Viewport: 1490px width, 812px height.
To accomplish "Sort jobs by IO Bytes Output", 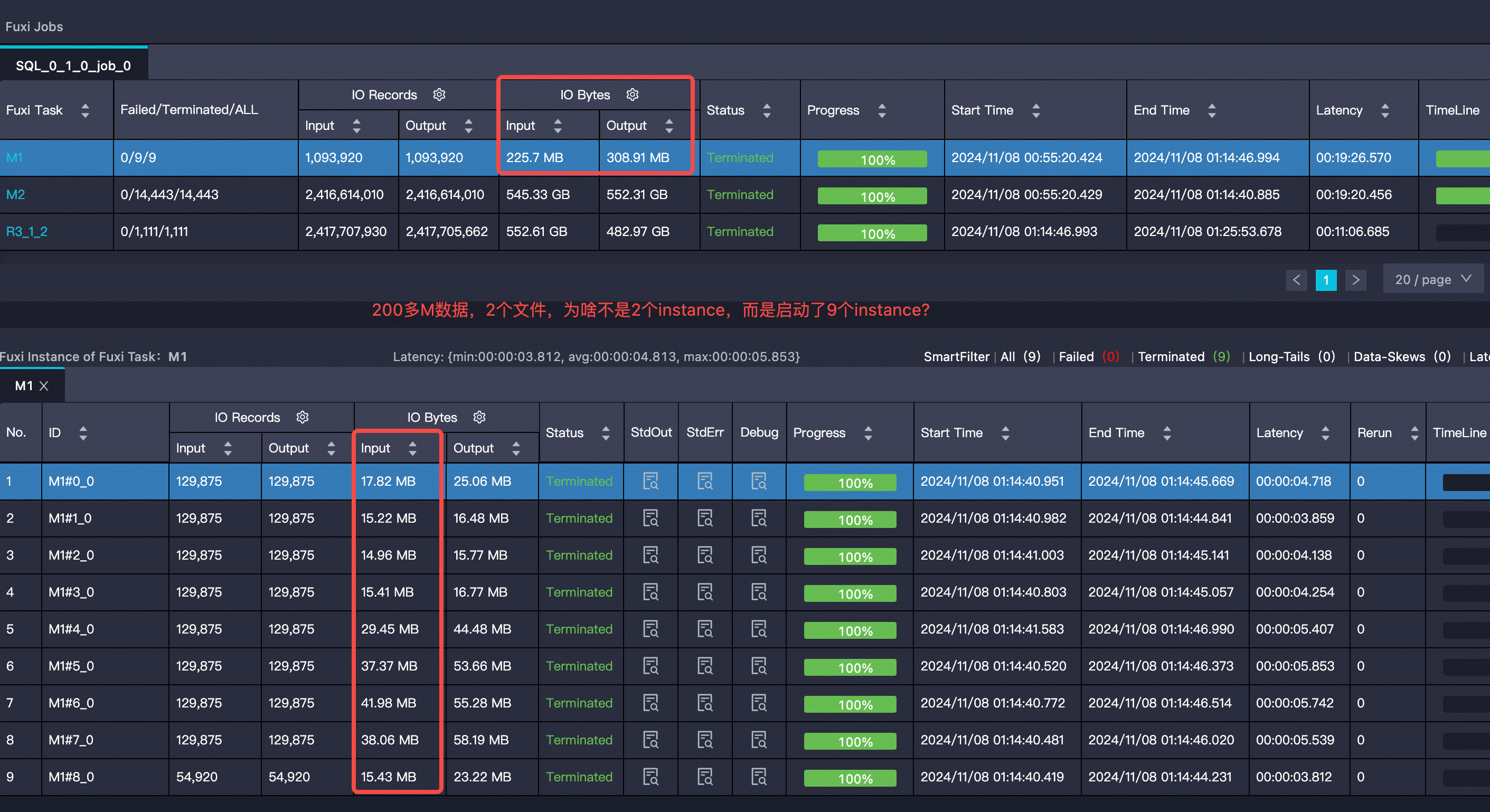I will pos(669,126).
